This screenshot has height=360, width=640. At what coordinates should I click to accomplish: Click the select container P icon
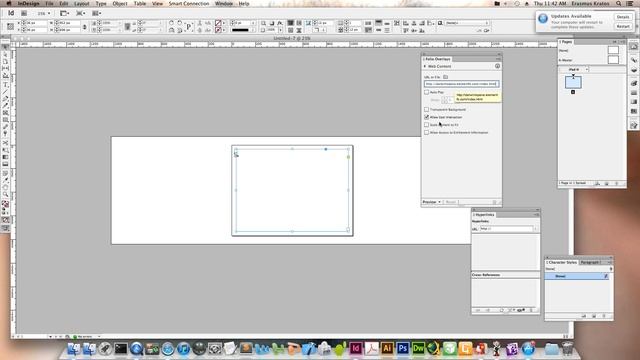189,27
